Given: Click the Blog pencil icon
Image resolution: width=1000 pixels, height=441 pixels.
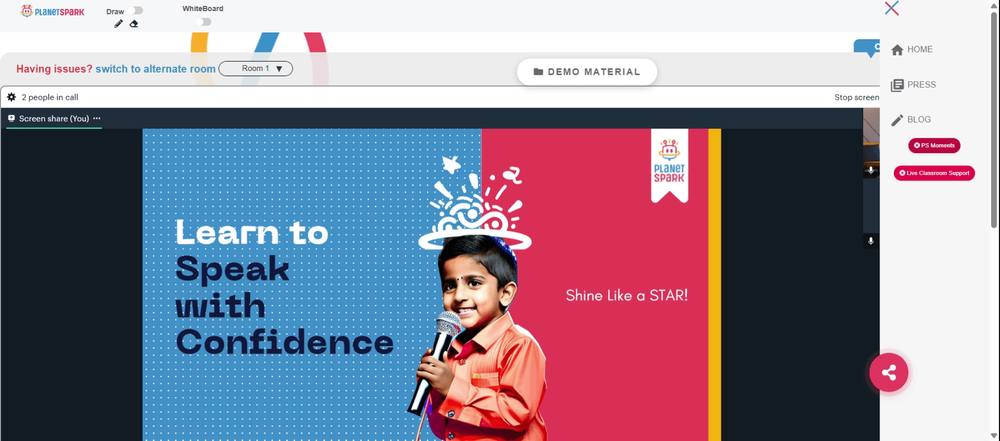Looking at the screenshot, I should pos(897,120).
